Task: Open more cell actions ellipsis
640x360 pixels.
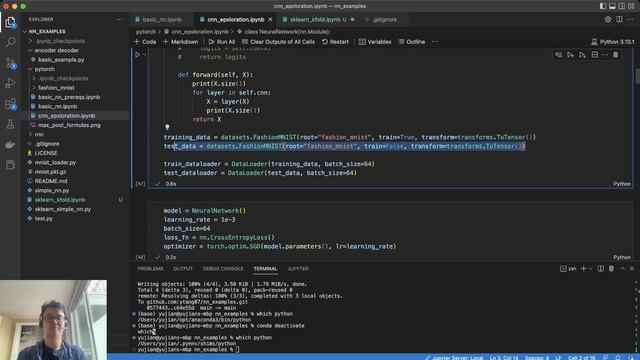Action: pos(605,55)
